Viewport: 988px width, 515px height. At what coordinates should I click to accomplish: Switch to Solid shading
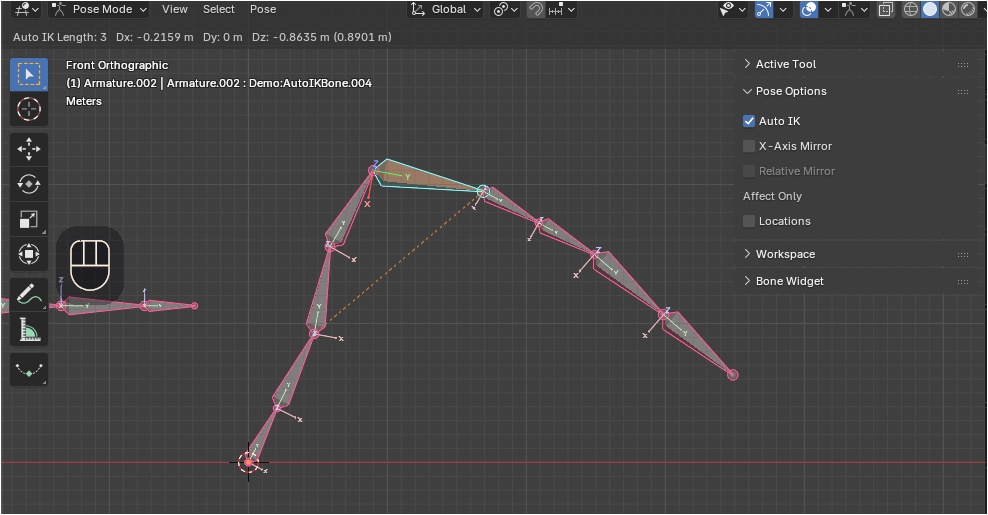tap(930, 9)
